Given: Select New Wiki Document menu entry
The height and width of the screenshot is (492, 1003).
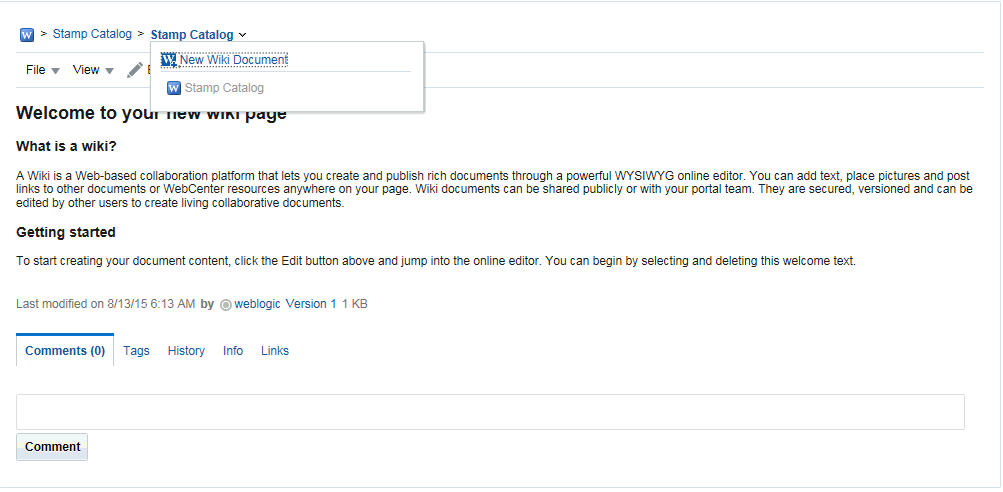Looking at the screenshot, I should click(233, 60).
